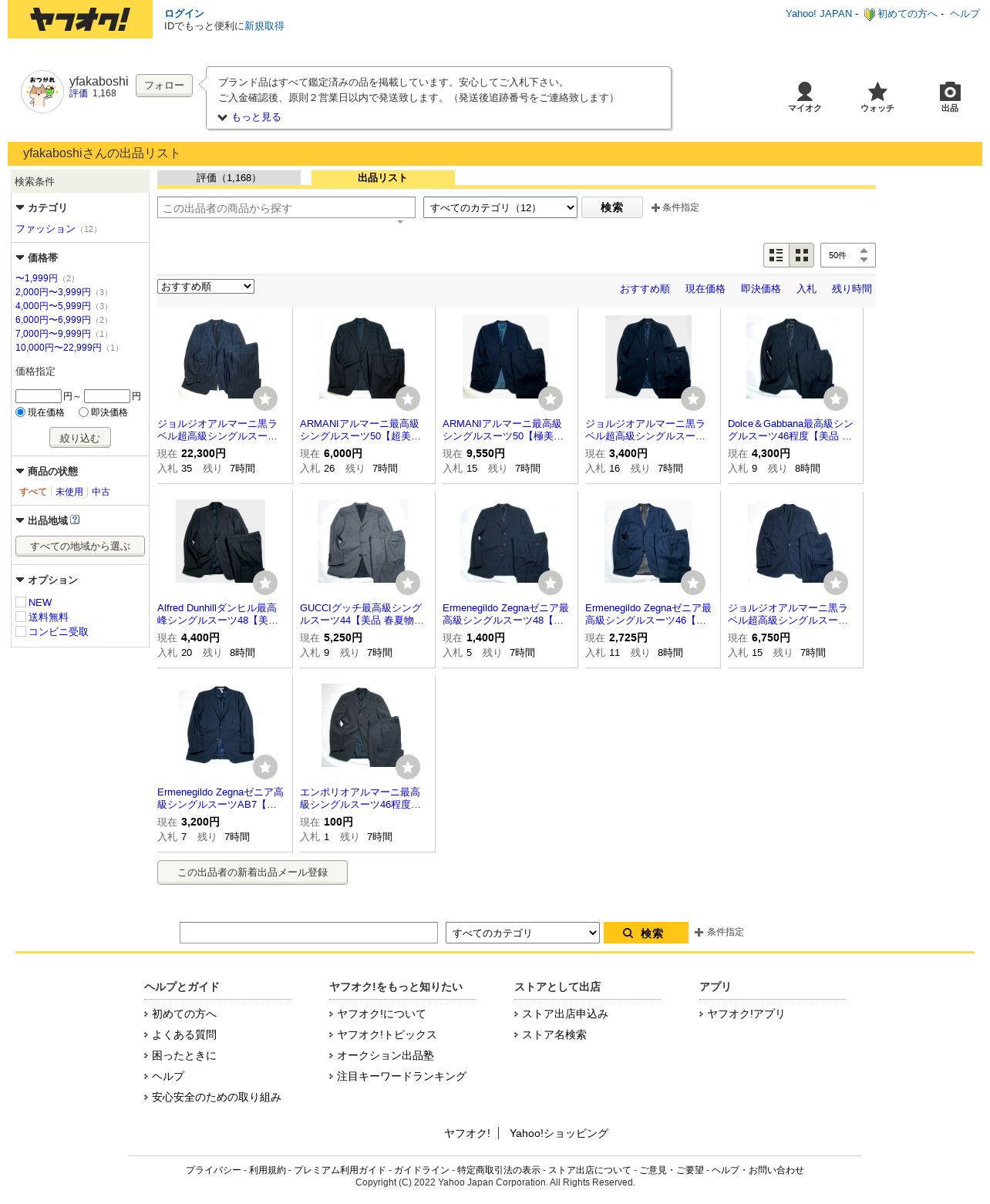Click the help question icon beside 出品地域
Image resolution: width=990 pixels, height=1204 pixels.
pyautogui.click(x=75, y=520)
